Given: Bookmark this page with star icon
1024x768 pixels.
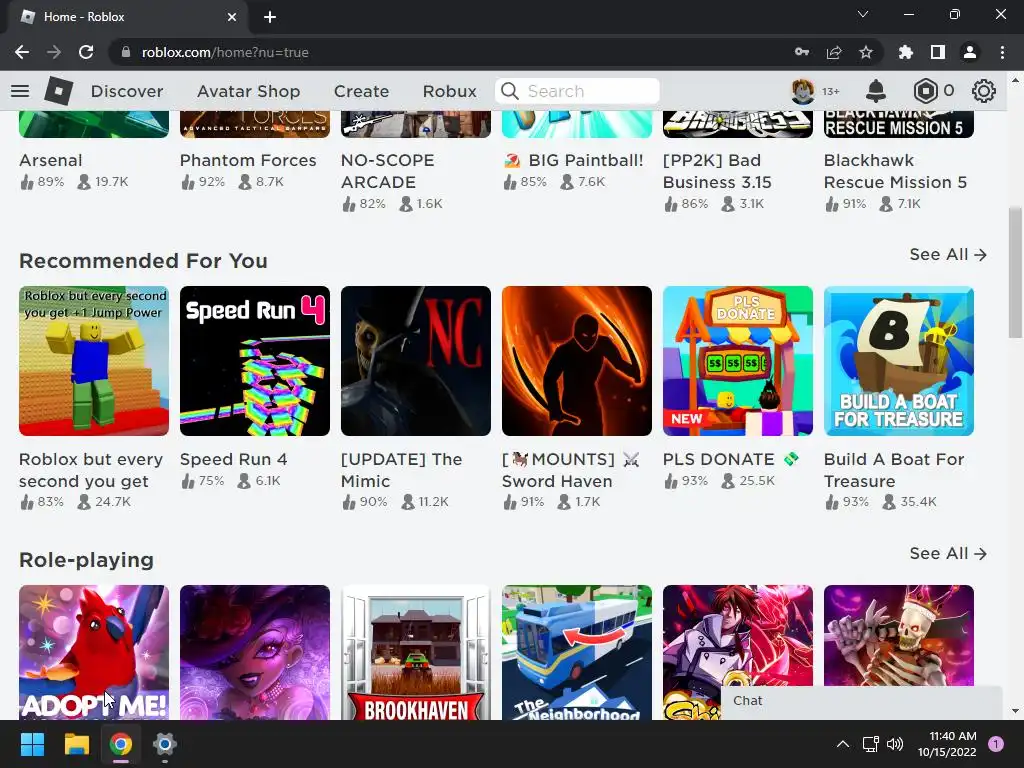Looking at the screenshot, I should click(x=866, y=52).
